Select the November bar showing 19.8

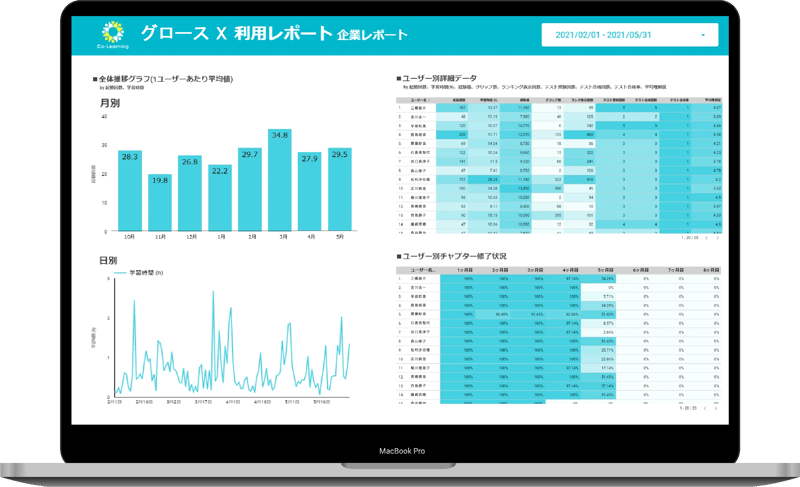point(160,201)
